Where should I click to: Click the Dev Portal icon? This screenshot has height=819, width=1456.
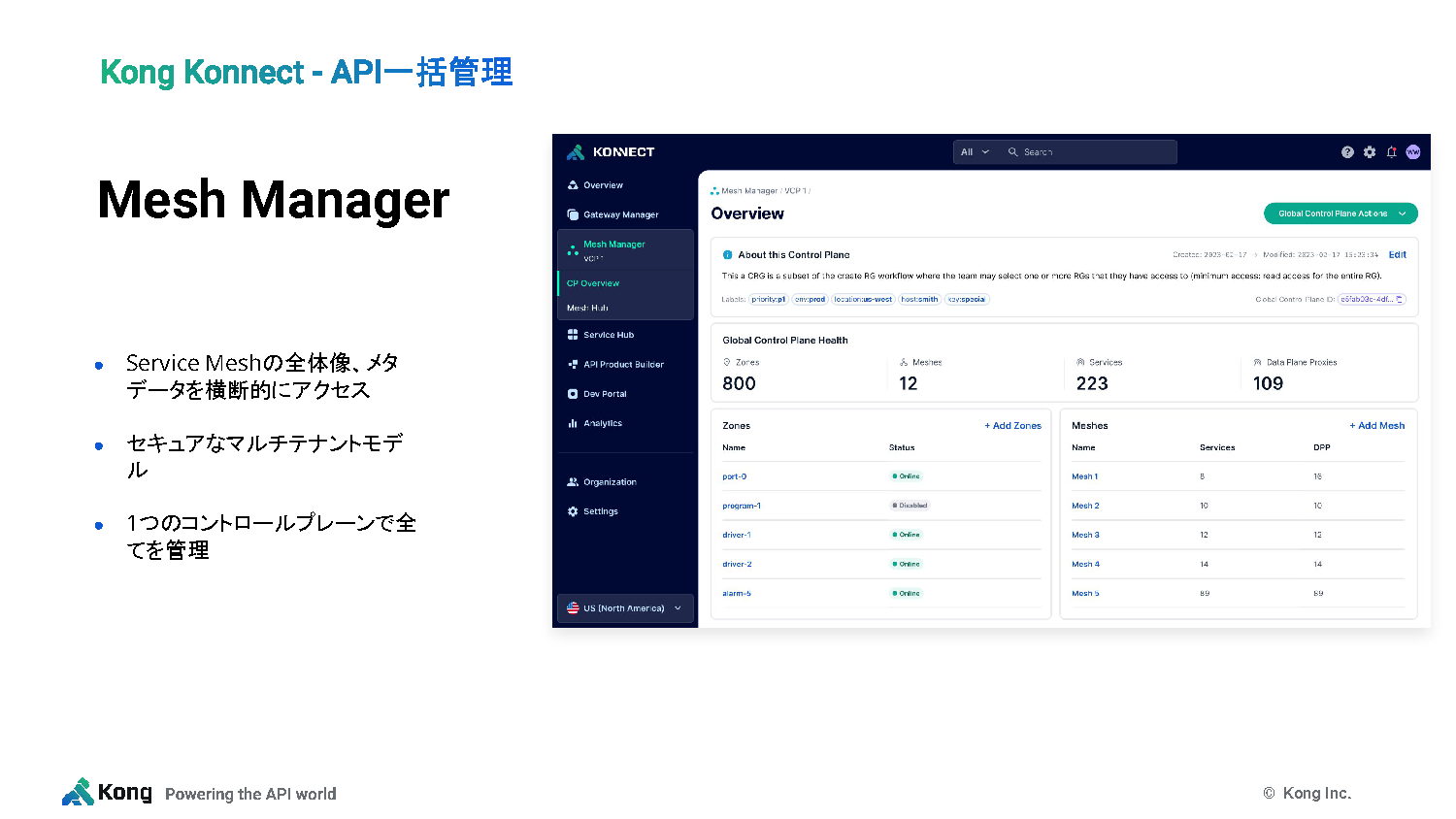coord(573,394)
